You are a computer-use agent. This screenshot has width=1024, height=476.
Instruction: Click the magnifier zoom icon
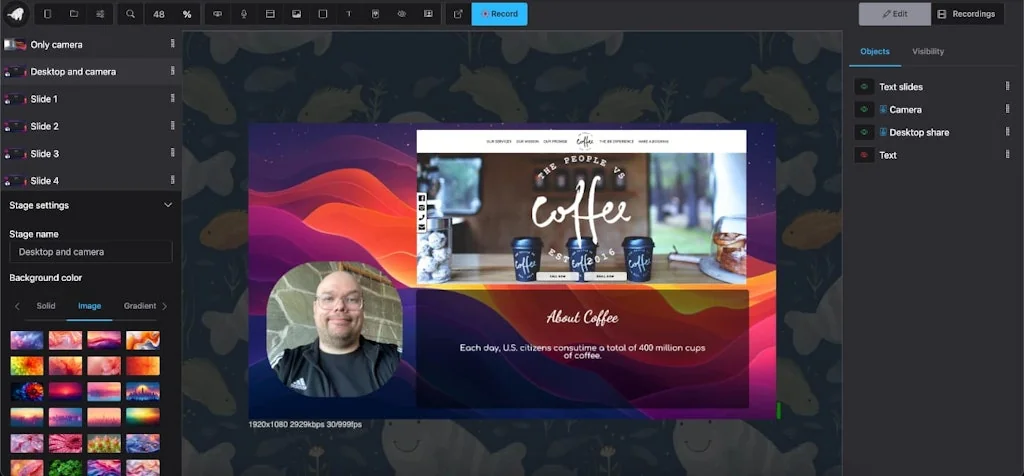coord(130,14)
